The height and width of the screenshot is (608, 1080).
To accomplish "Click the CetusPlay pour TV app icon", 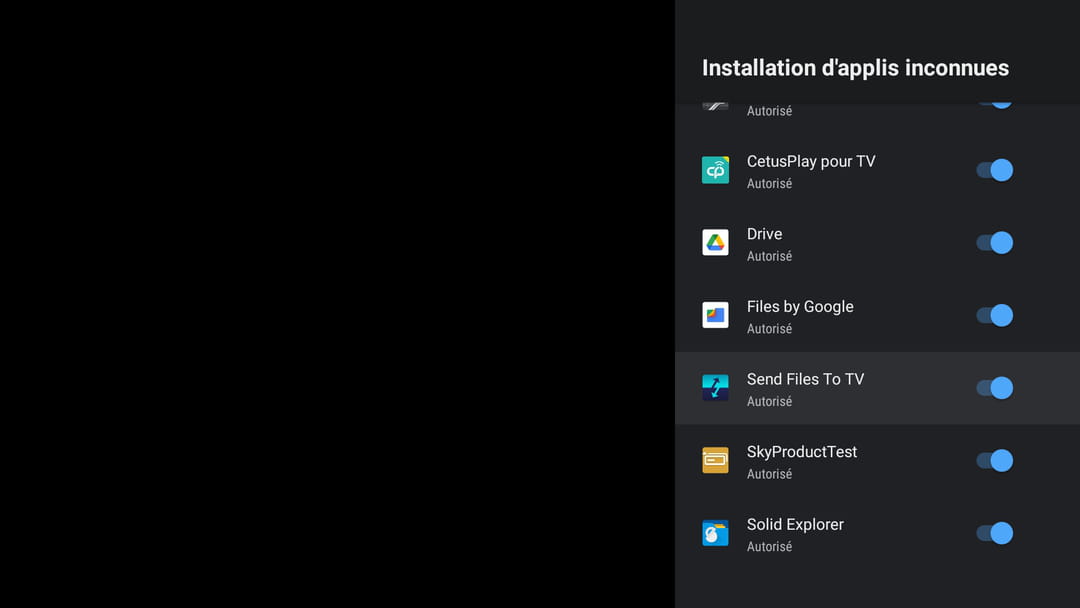I will [715, 170].
